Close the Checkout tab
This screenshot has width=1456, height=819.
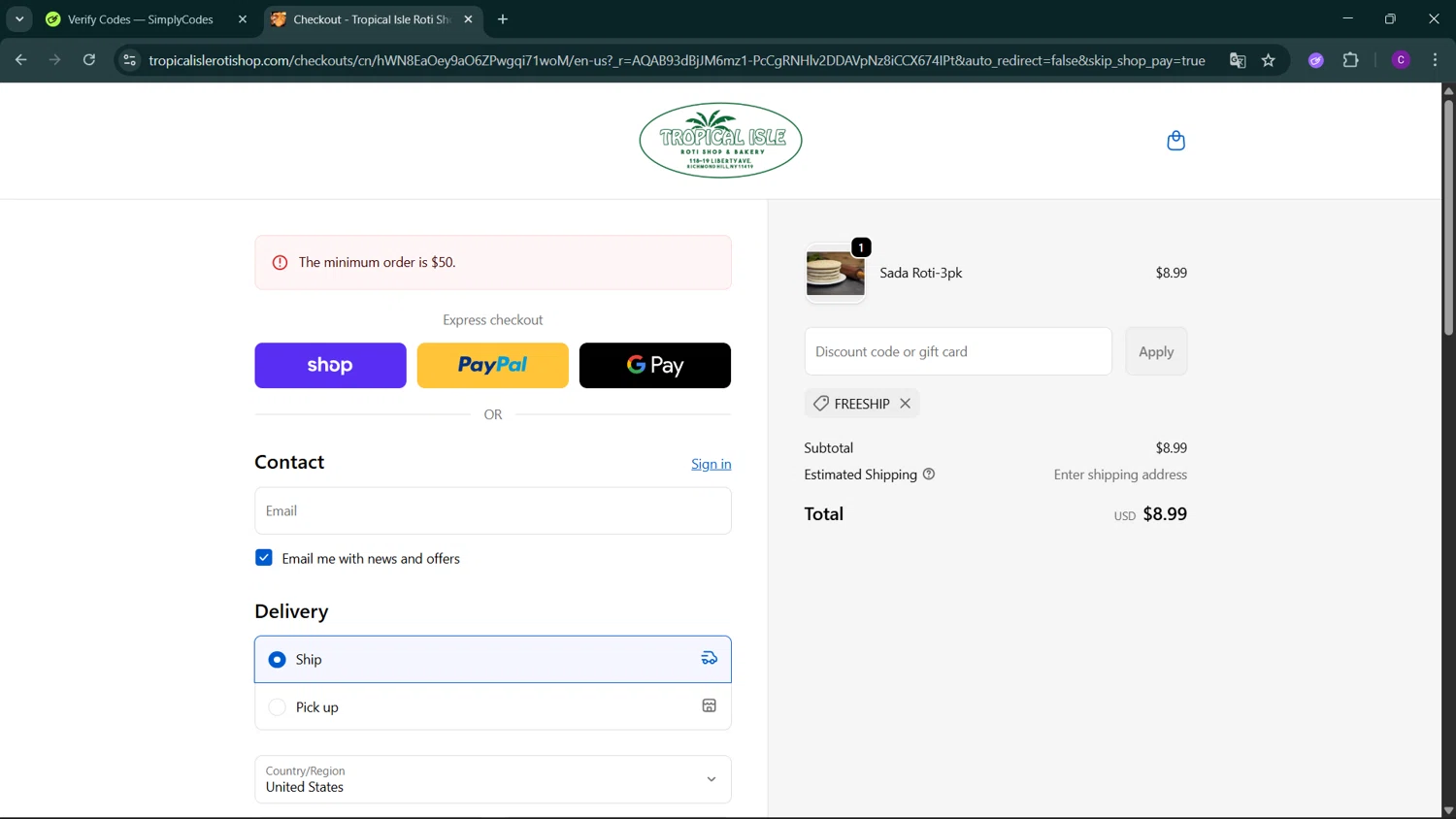[468, 19]
